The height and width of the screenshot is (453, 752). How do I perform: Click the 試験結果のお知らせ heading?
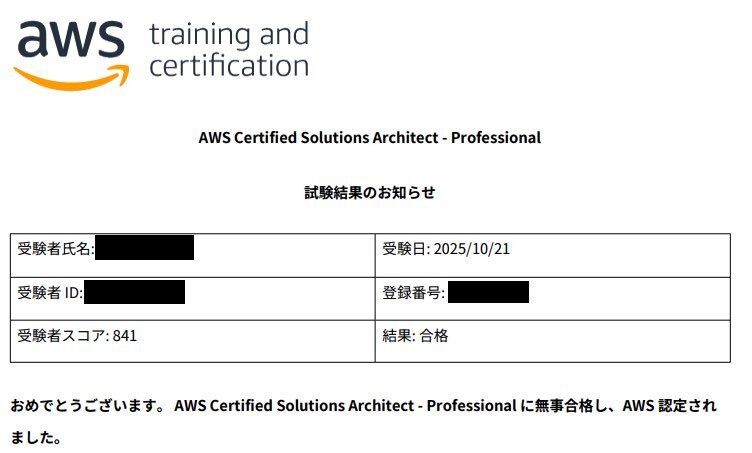click(370, 192)
